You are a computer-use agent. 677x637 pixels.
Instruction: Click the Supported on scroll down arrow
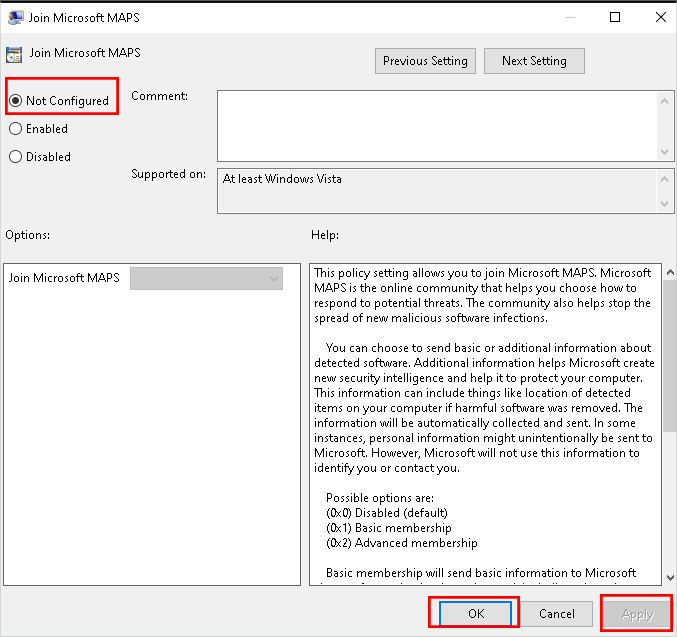(x=664, y=203)
